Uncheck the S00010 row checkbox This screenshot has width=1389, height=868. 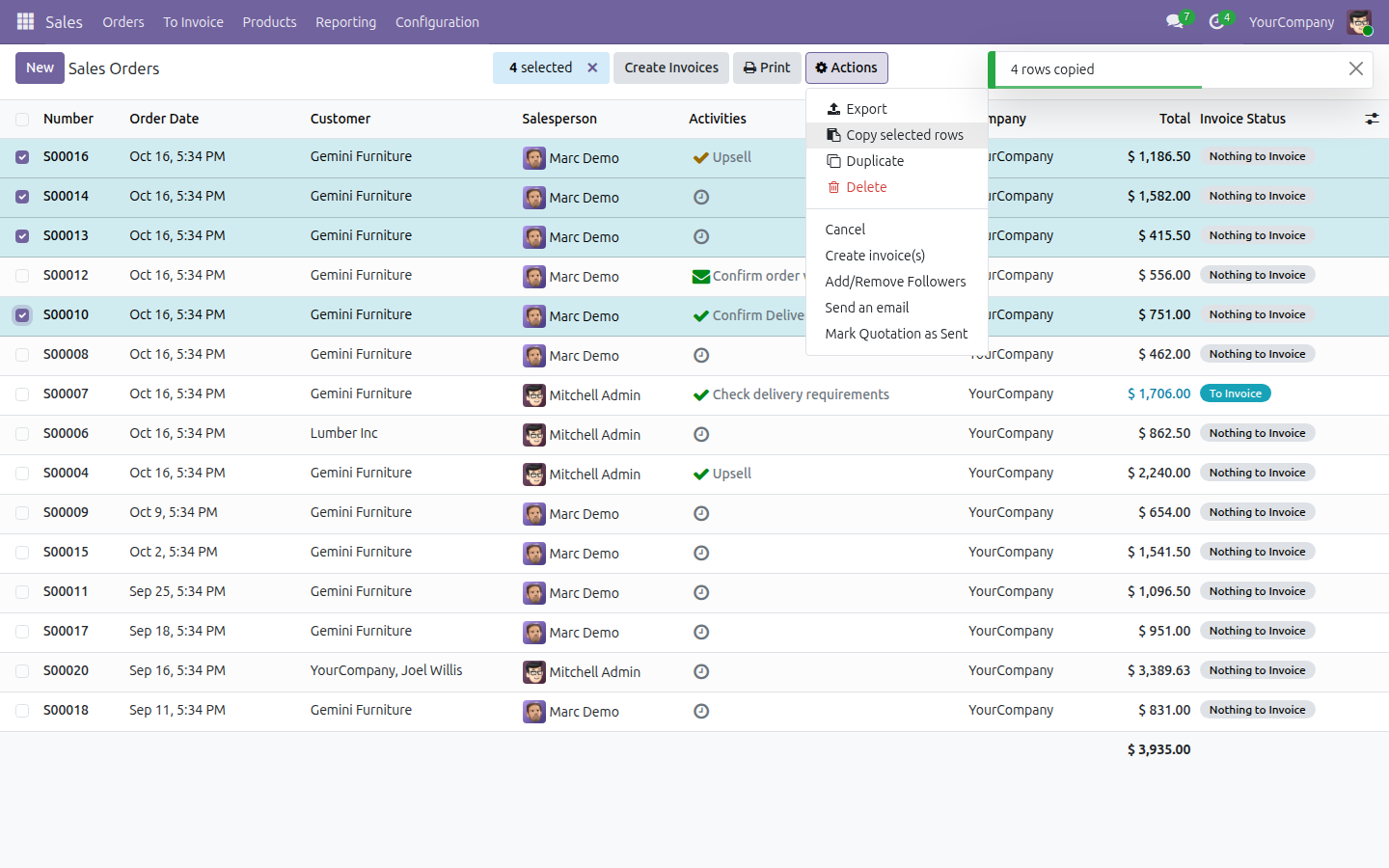coord(22,315)
